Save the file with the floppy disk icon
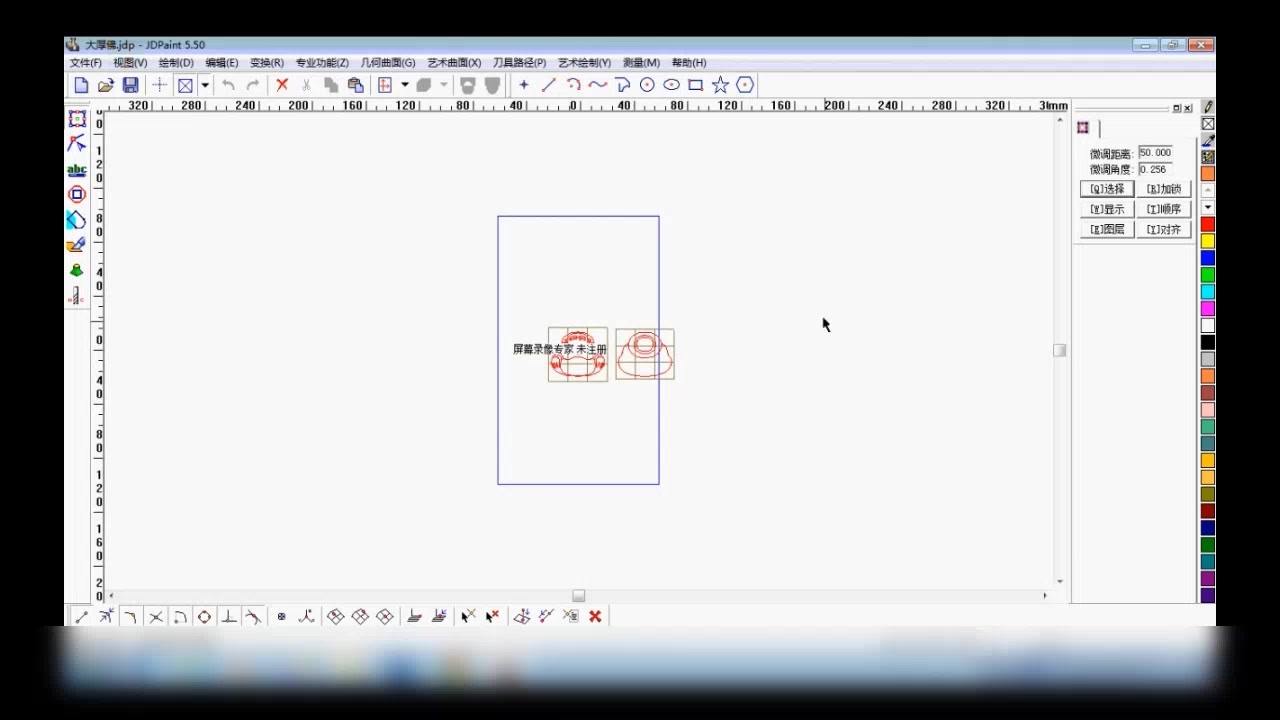This screenshot has height=720, width=1280. click(130, 85)
